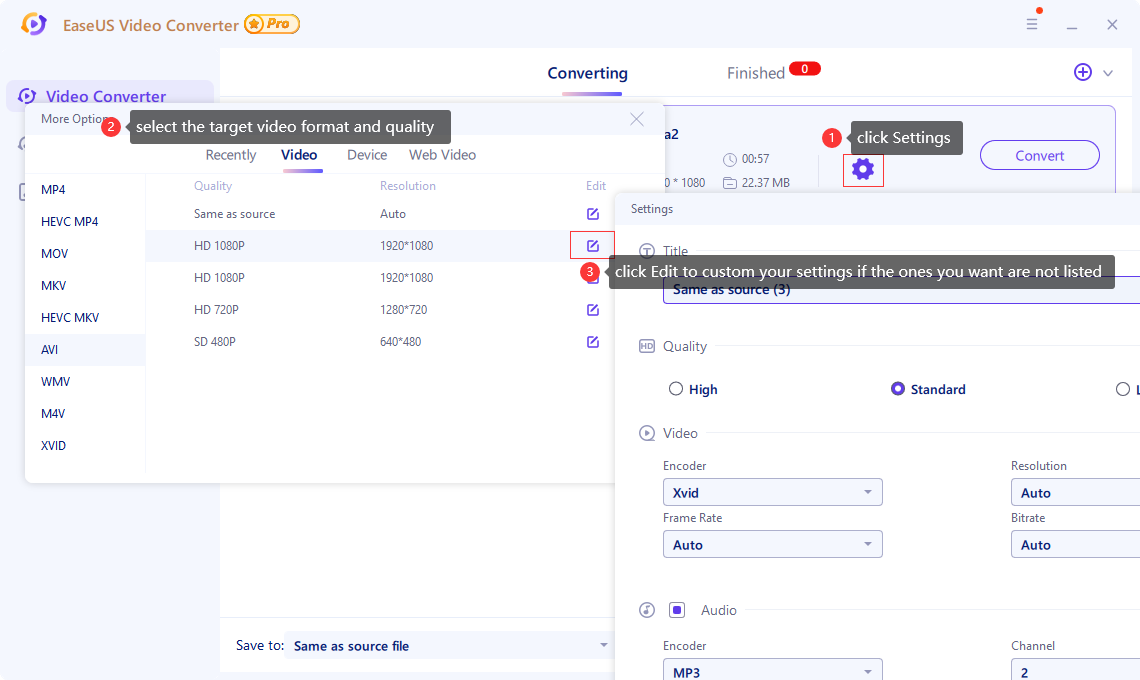Switch to the Converting tab
This screenshot has height=680, width=1140.
click(x=587, y=73)
